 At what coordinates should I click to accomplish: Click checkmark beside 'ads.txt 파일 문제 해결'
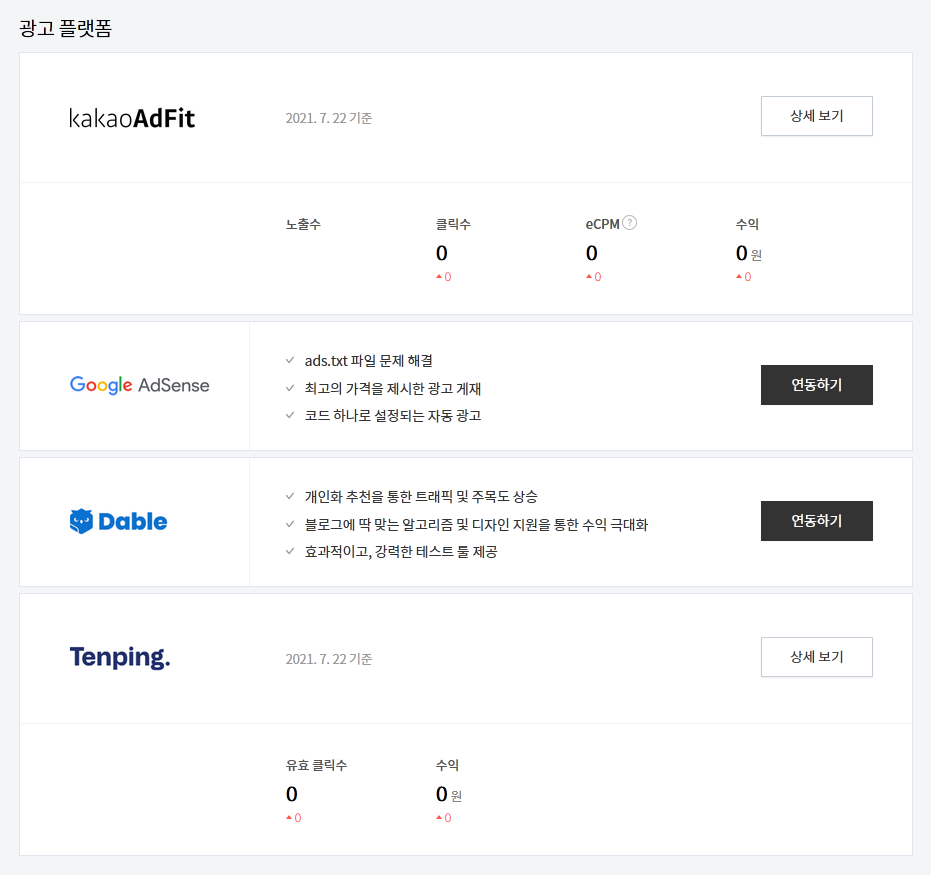[x=290, y=360]
